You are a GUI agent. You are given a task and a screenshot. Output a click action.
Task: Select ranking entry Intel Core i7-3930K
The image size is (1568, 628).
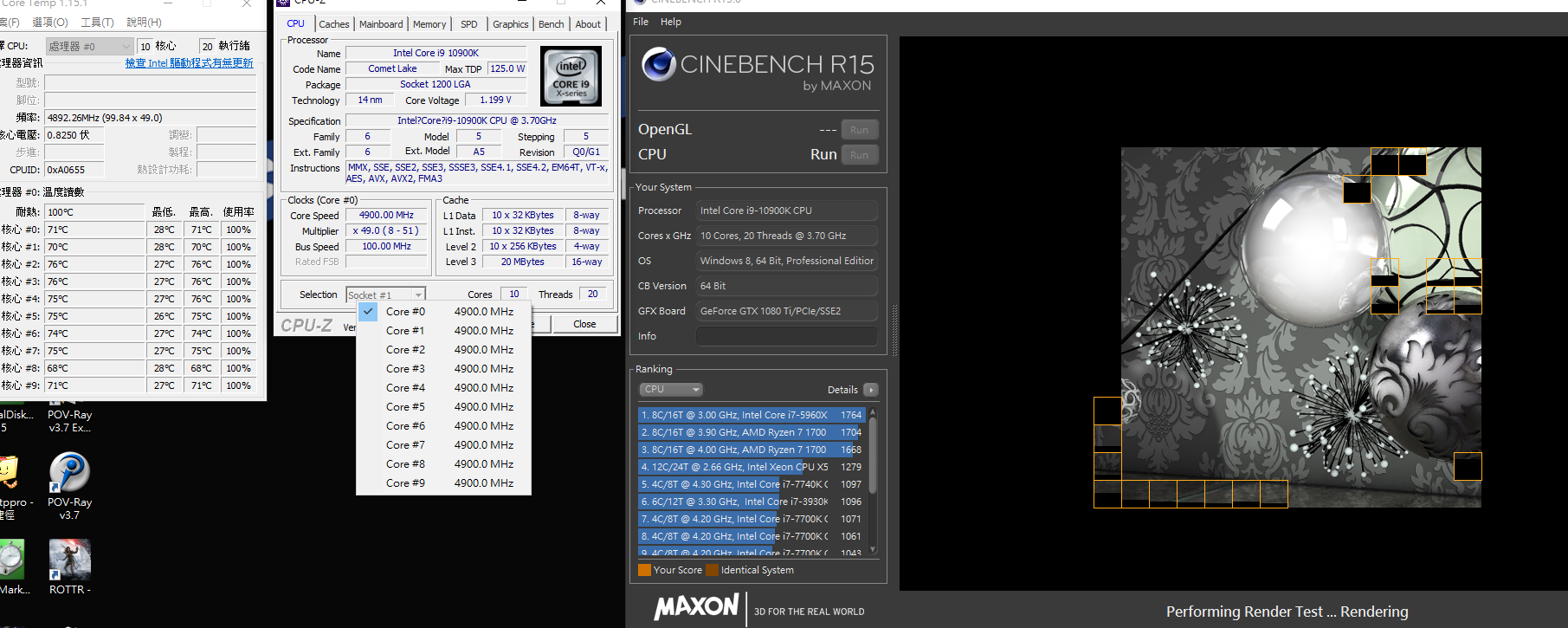(x=752, y=502)
